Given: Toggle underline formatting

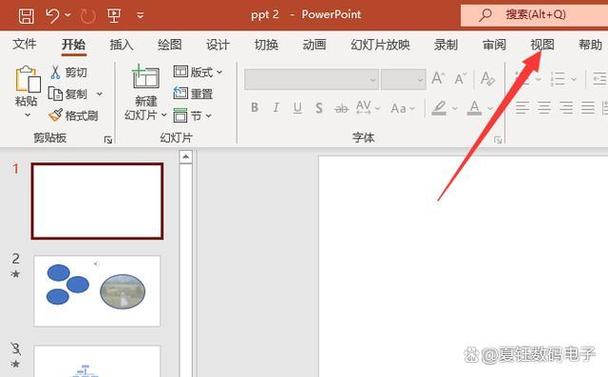Looking at the screenshot, I should [x=297, y=108].
